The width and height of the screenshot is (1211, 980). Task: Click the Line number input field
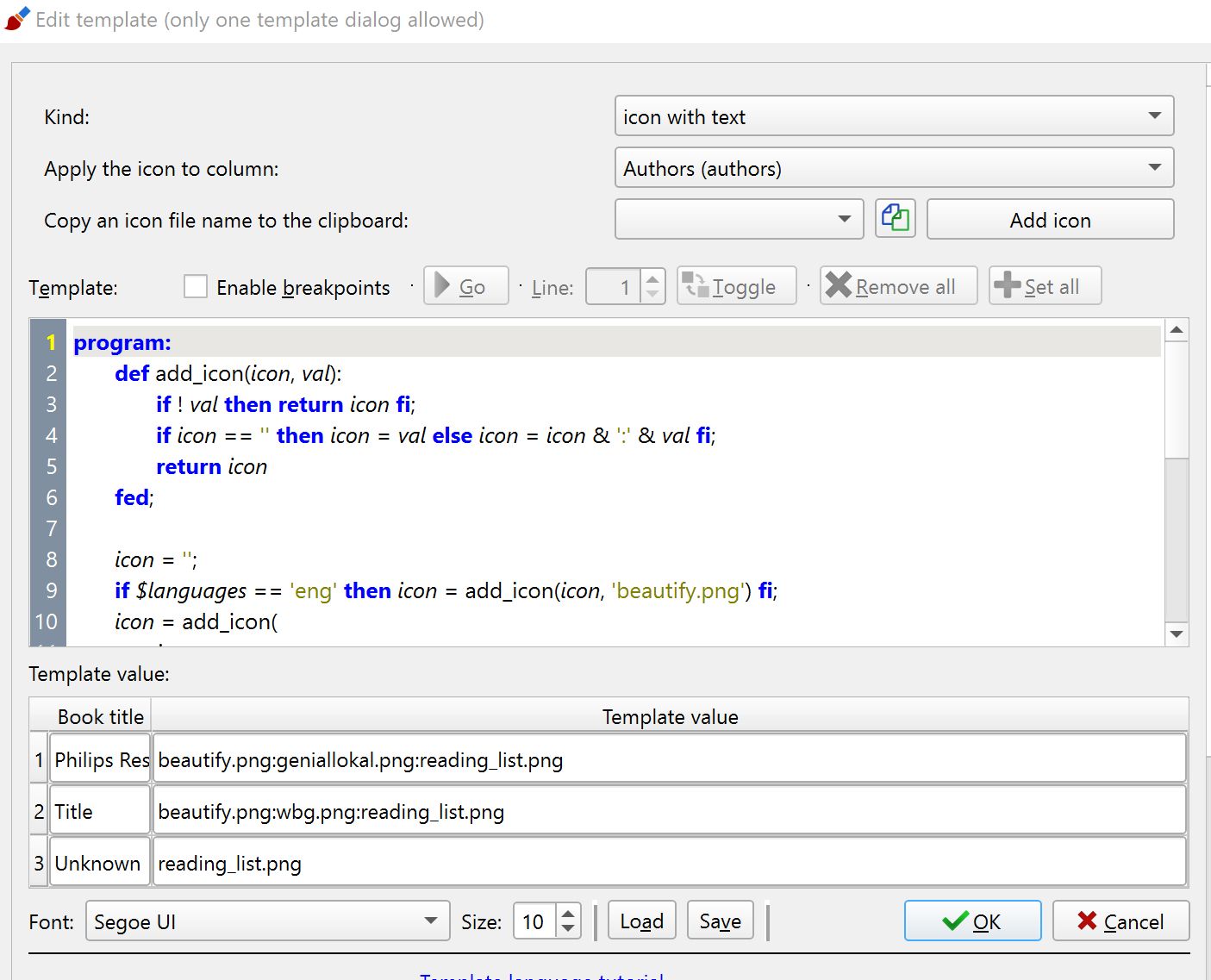614,286
